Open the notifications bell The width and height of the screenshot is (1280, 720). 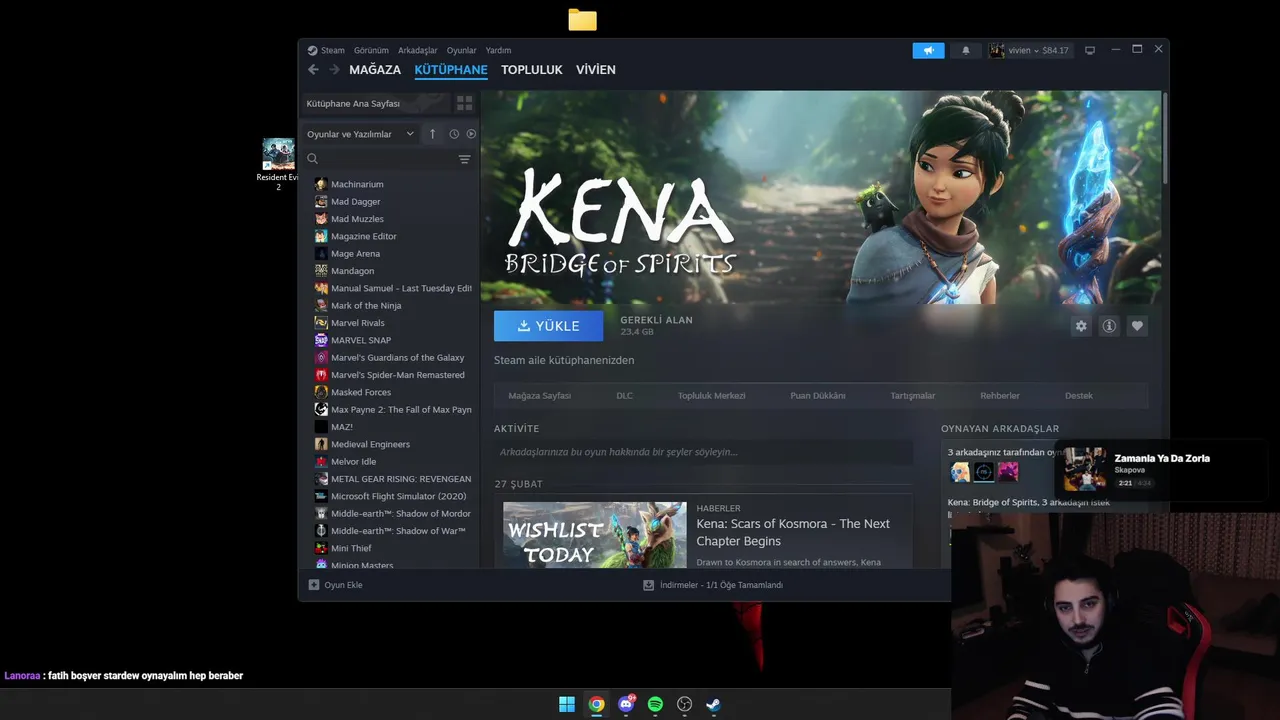click(x=966, y=50)
